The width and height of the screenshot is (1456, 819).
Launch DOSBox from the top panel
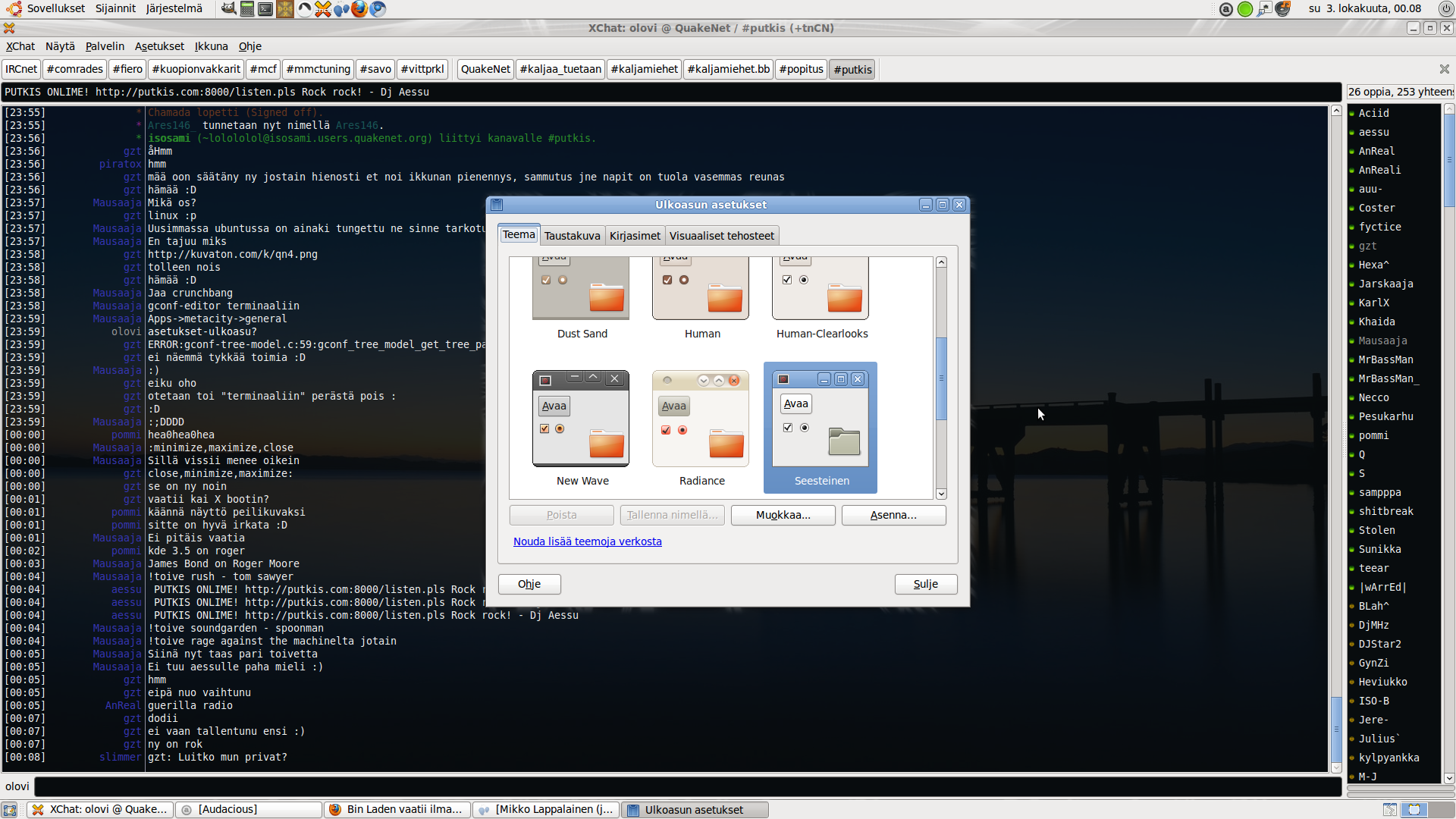(x=285, y=8)
